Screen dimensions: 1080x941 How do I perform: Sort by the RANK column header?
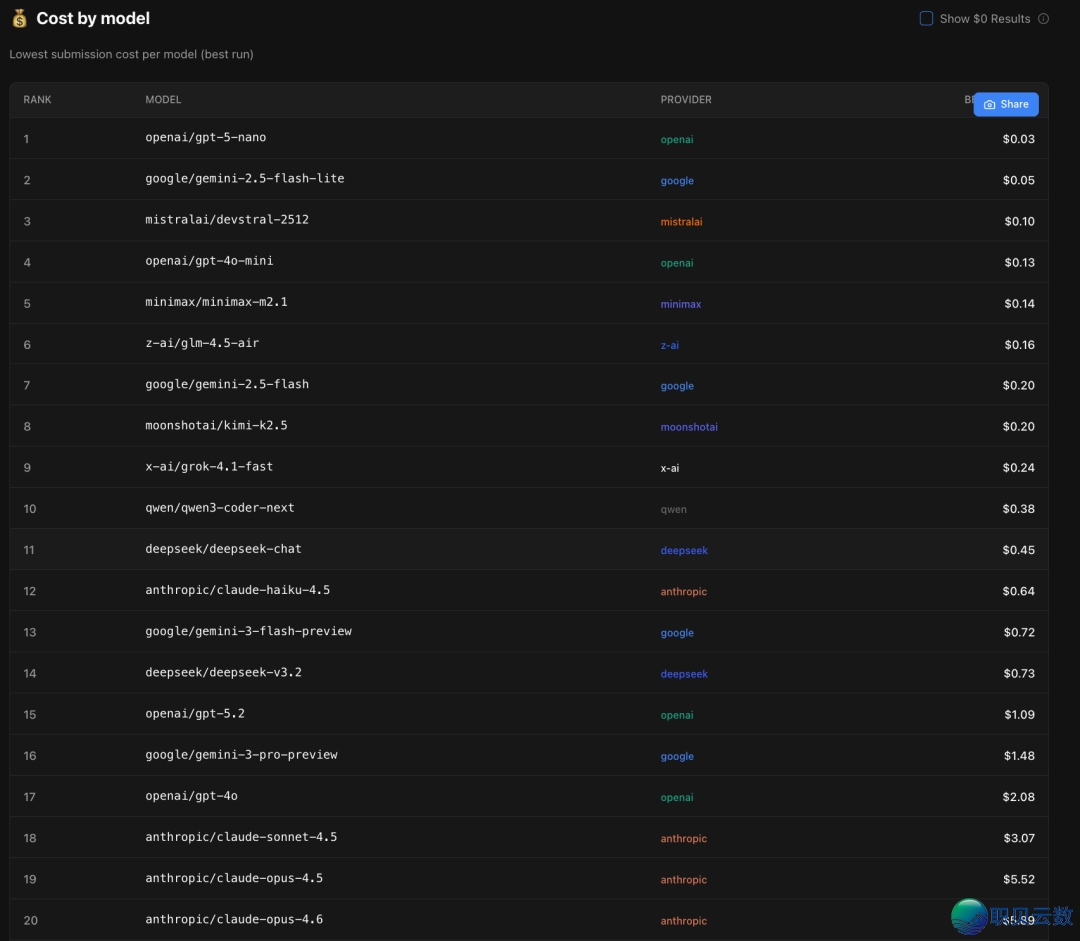37,100
